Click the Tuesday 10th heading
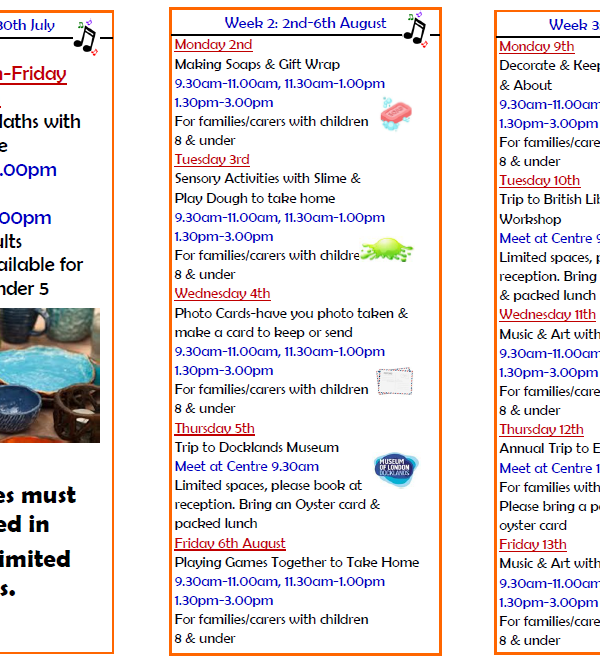 click(539, 181)
